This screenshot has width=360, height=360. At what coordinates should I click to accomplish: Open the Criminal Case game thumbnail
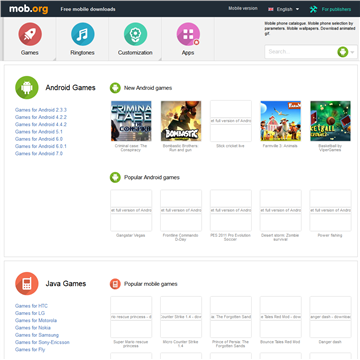point(131,121)
